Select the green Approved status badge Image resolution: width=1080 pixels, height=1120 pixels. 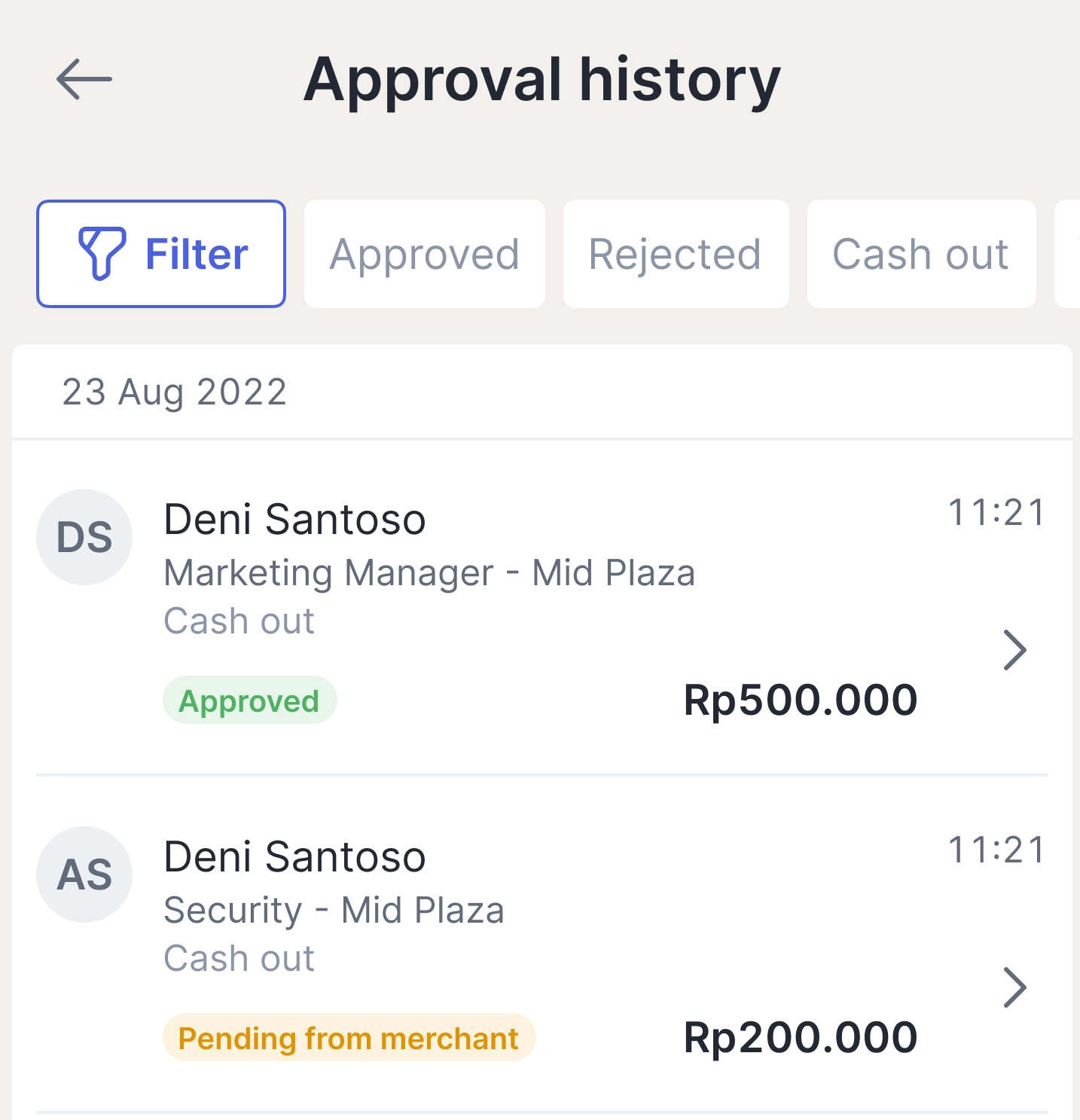pos(249,700)
